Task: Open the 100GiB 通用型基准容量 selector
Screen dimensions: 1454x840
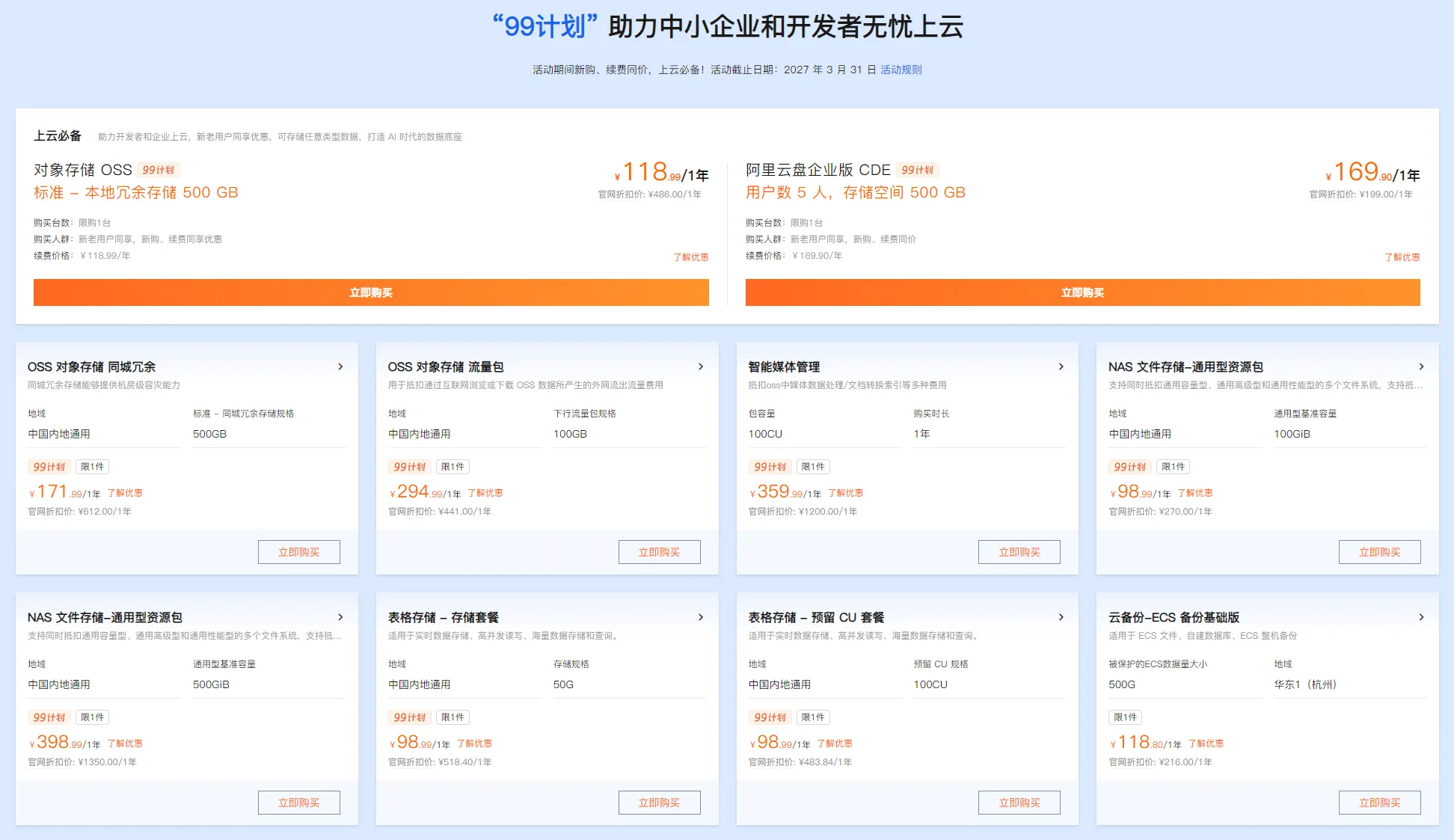Action: click(1351, 434)
